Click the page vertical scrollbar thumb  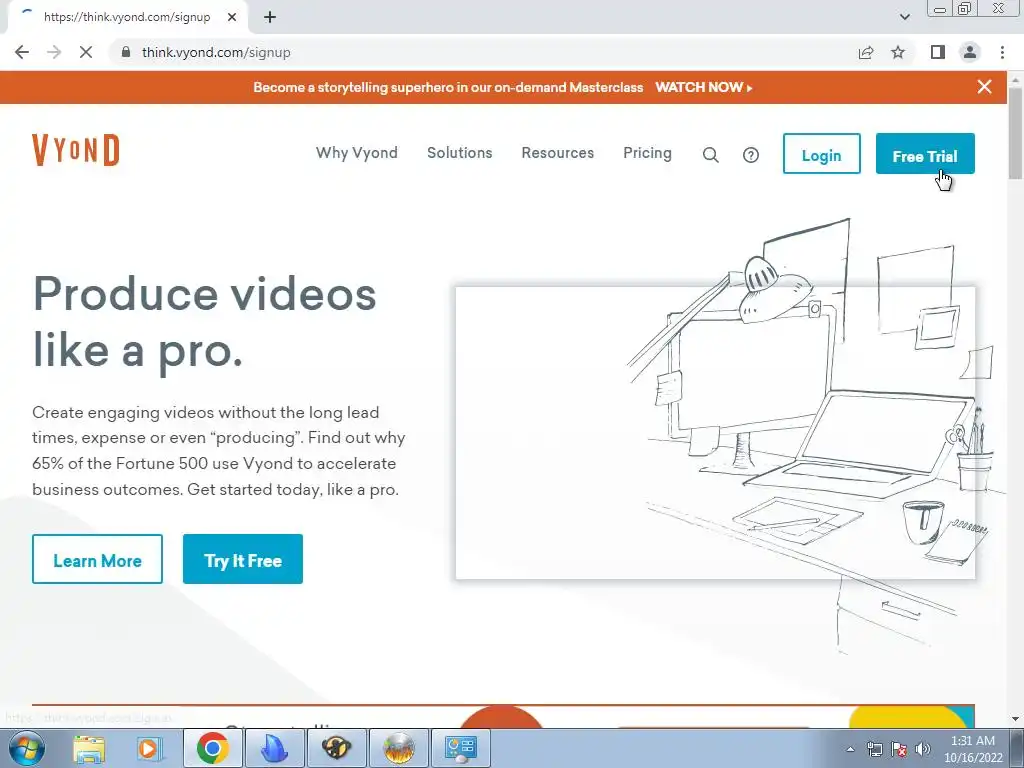coord(1016,132)
